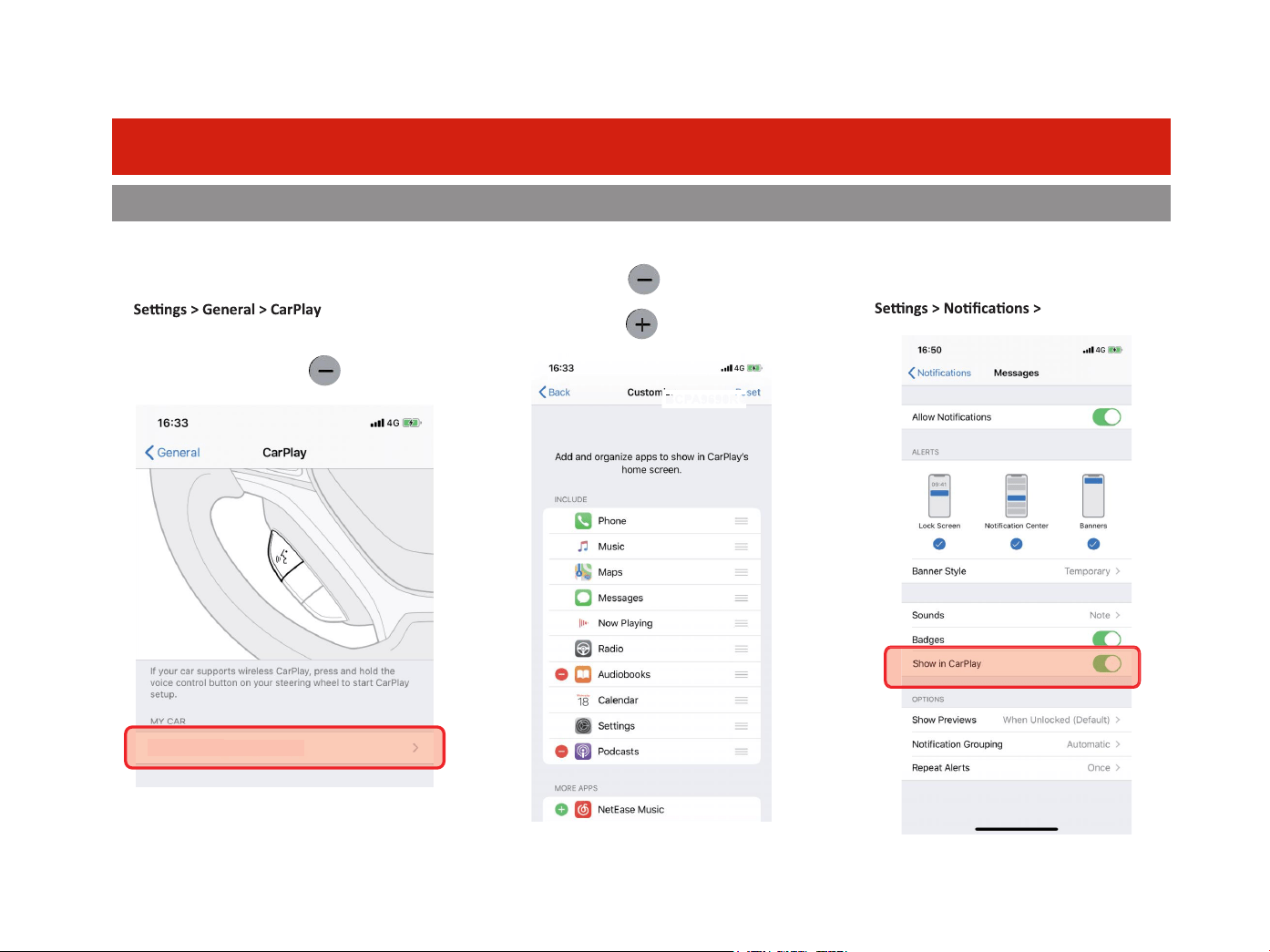The height and width of the screenshot is (952, 1270).
Task: Tap the Maps app icon
Action: point(583,572)
